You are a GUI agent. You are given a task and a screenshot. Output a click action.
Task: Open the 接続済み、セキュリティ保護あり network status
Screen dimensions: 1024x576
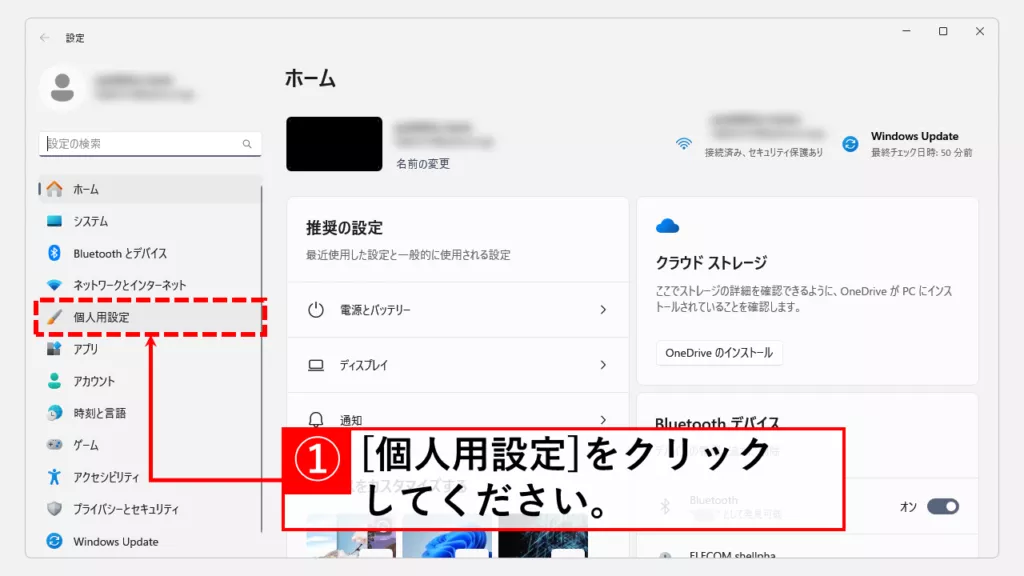(763, 153)
